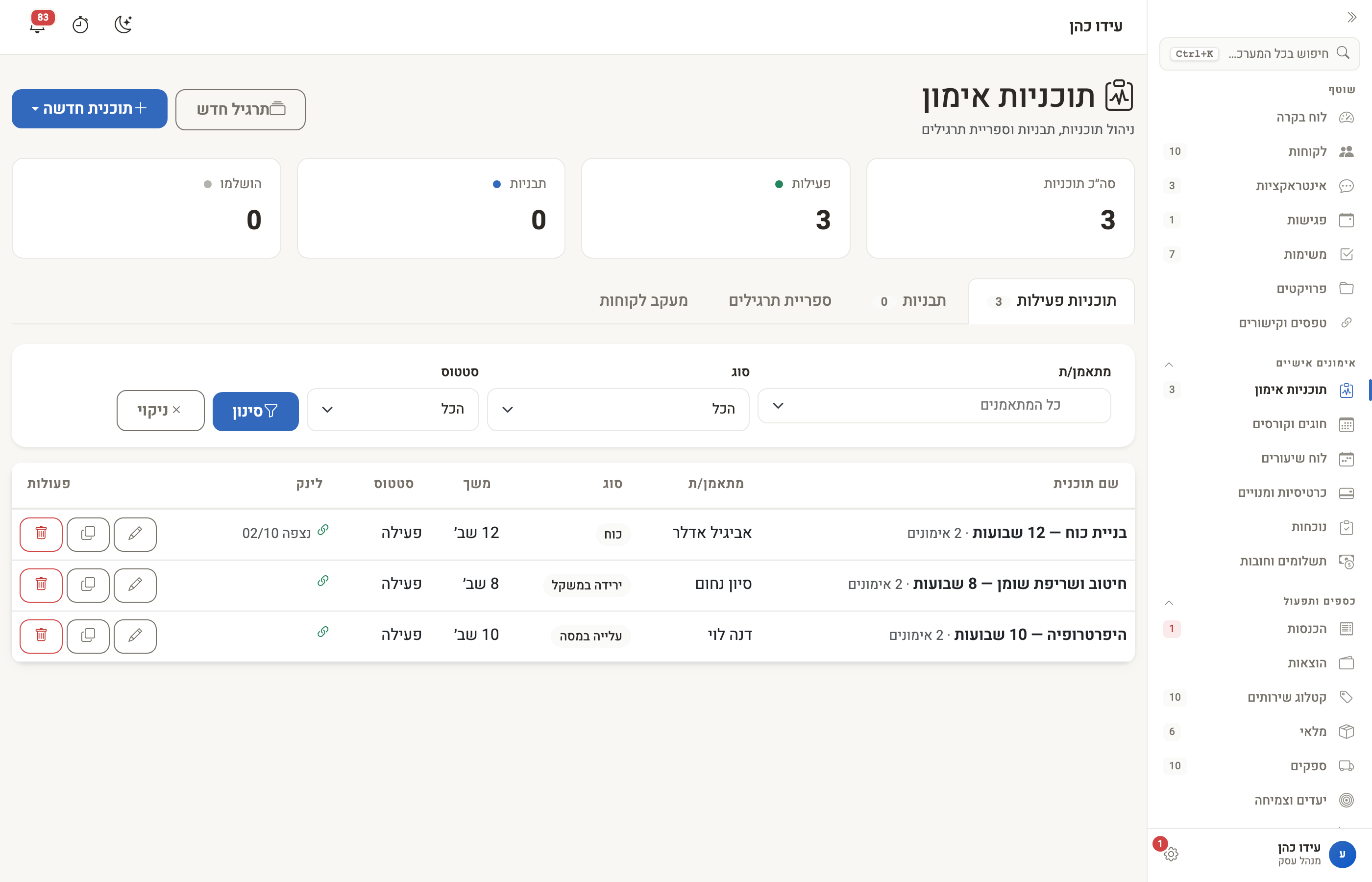Click the תוכנית חדשה button

pos(89,109)
